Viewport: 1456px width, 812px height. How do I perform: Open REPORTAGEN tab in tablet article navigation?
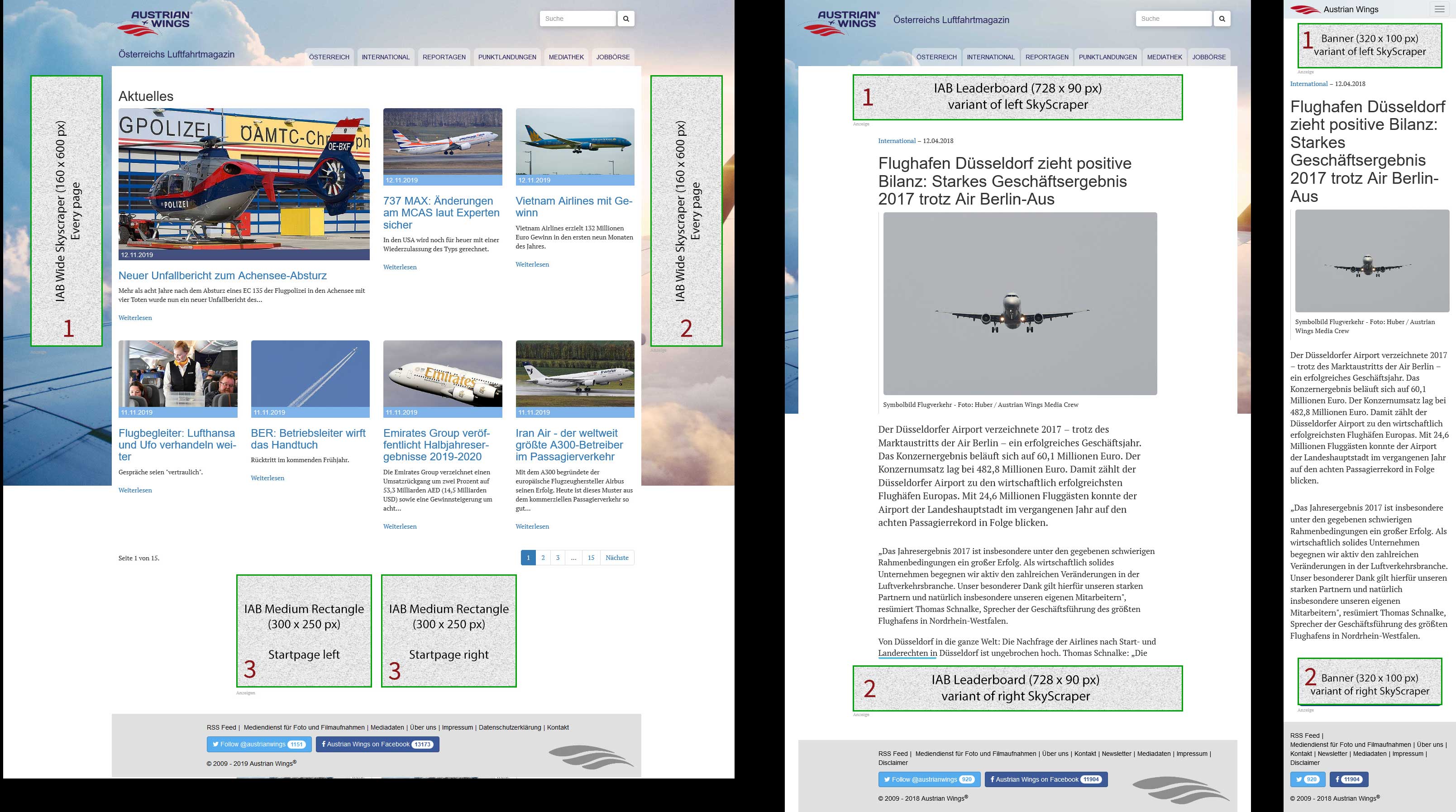point(1047,57)
